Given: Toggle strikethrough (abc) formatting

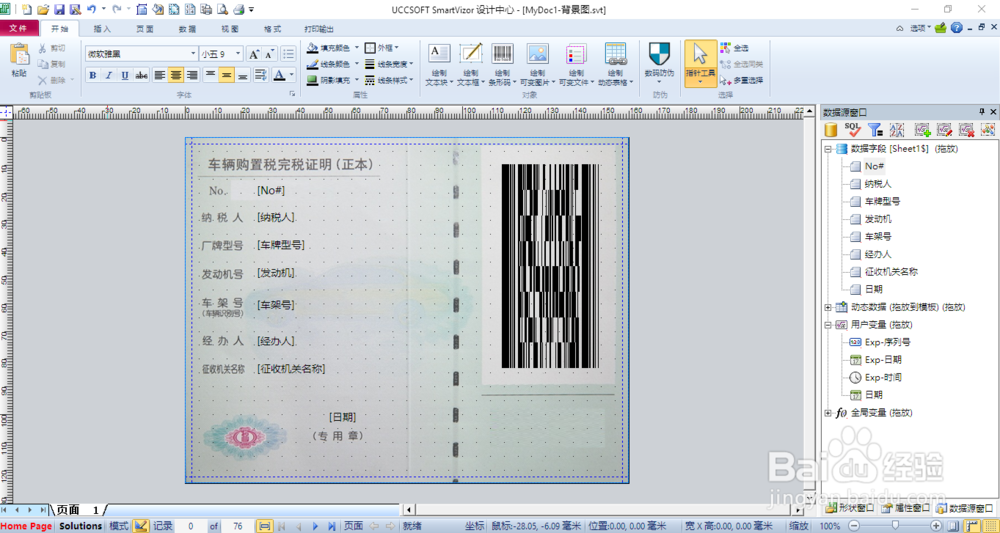Looking at the screenshot, I should pyautogui.click(x=142, y=75).
